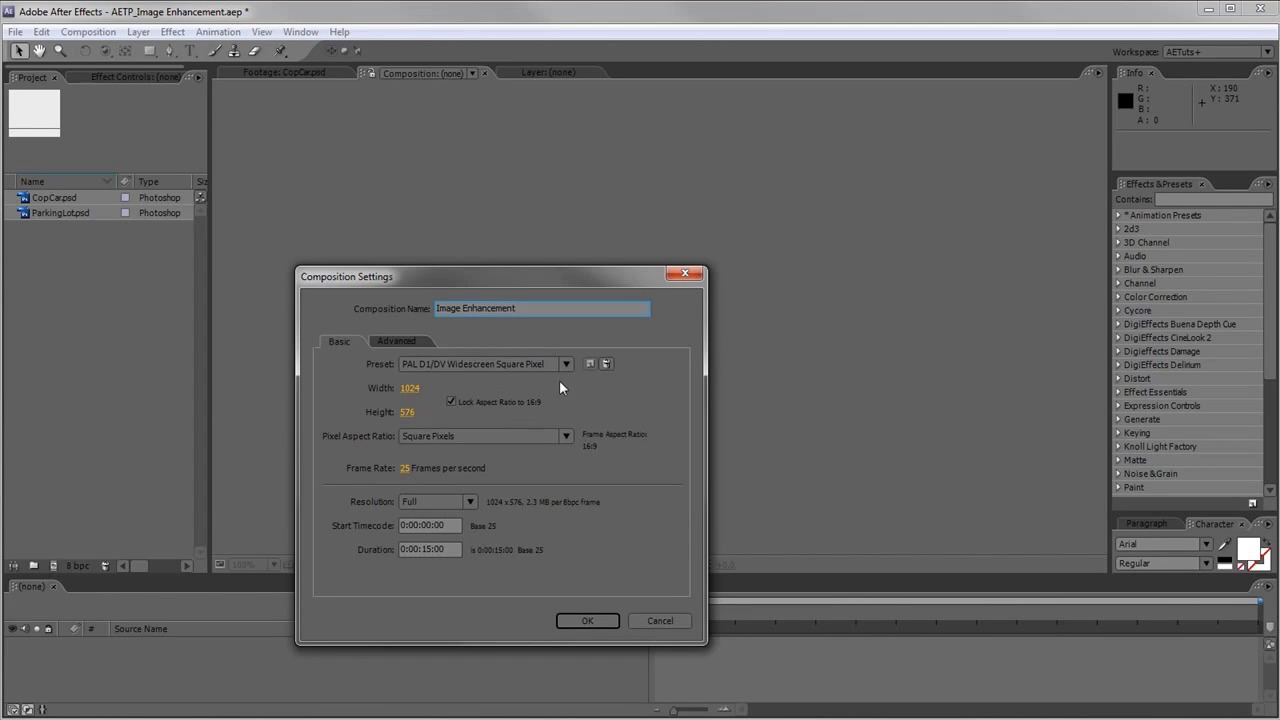Select the Brush tool
Screen dimensions: 1280x720
pyautogui.click(x=214, y=51)
